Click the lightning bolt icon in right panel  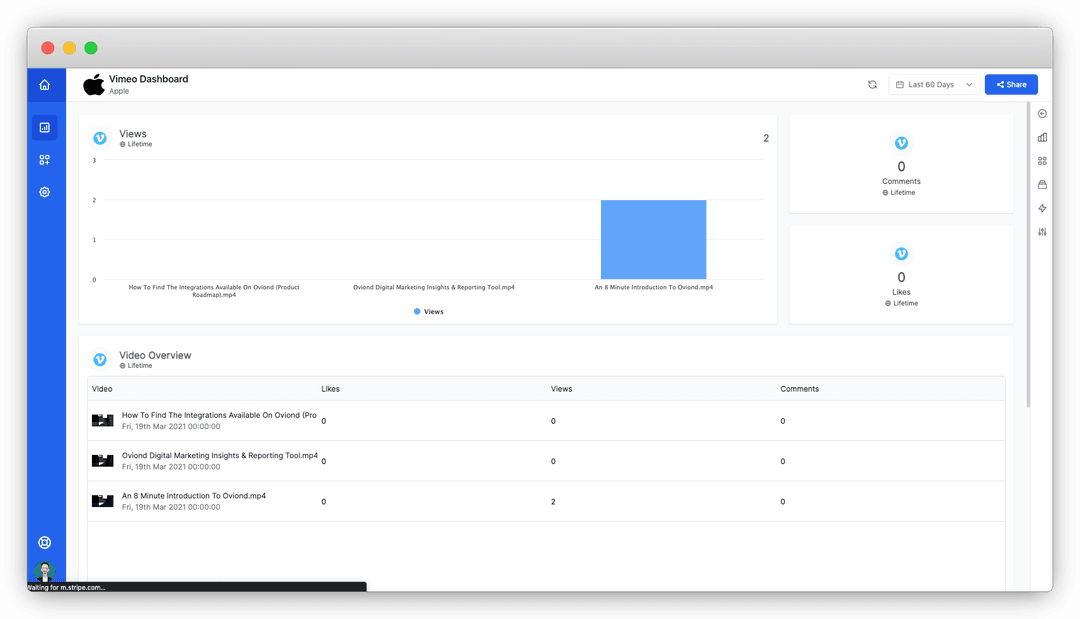point(1042,208)
